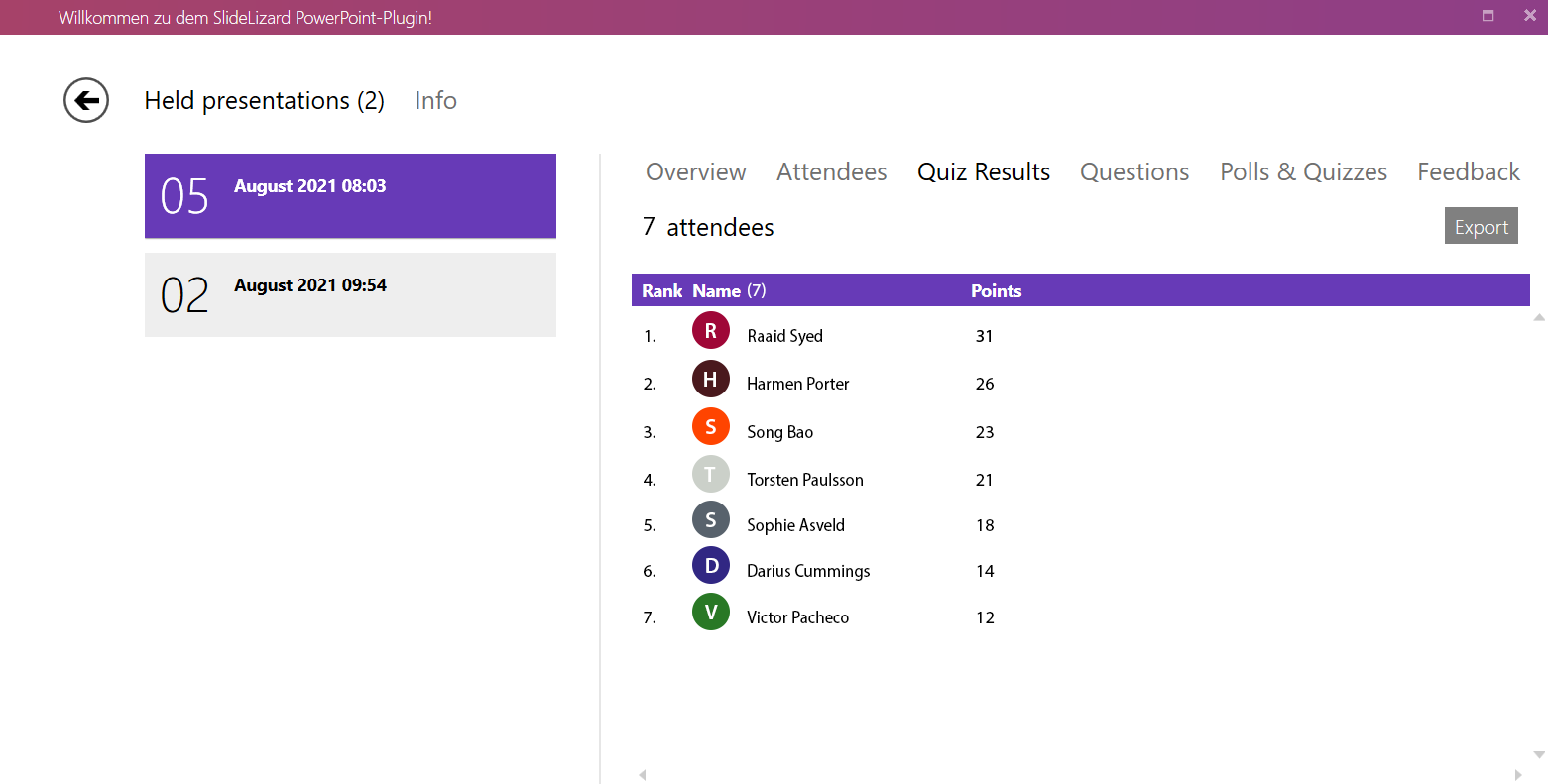Click Victor Pacheco's green avatar icon
Image resolution: width=1548 pixels, height=784 pixels.
(711, 612)
